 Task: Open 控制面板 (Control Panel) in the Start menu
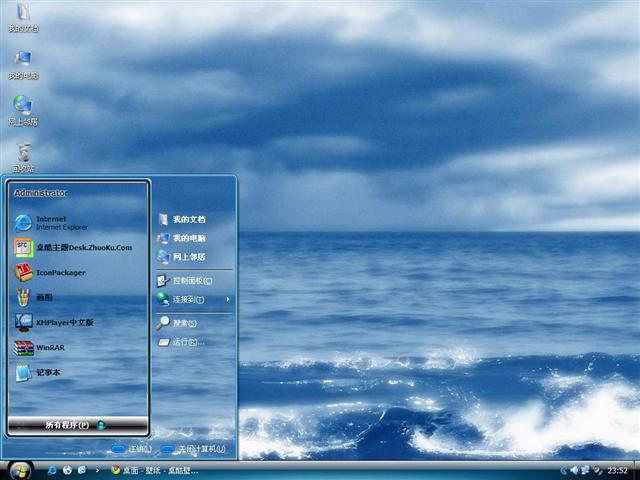(190, 281)
